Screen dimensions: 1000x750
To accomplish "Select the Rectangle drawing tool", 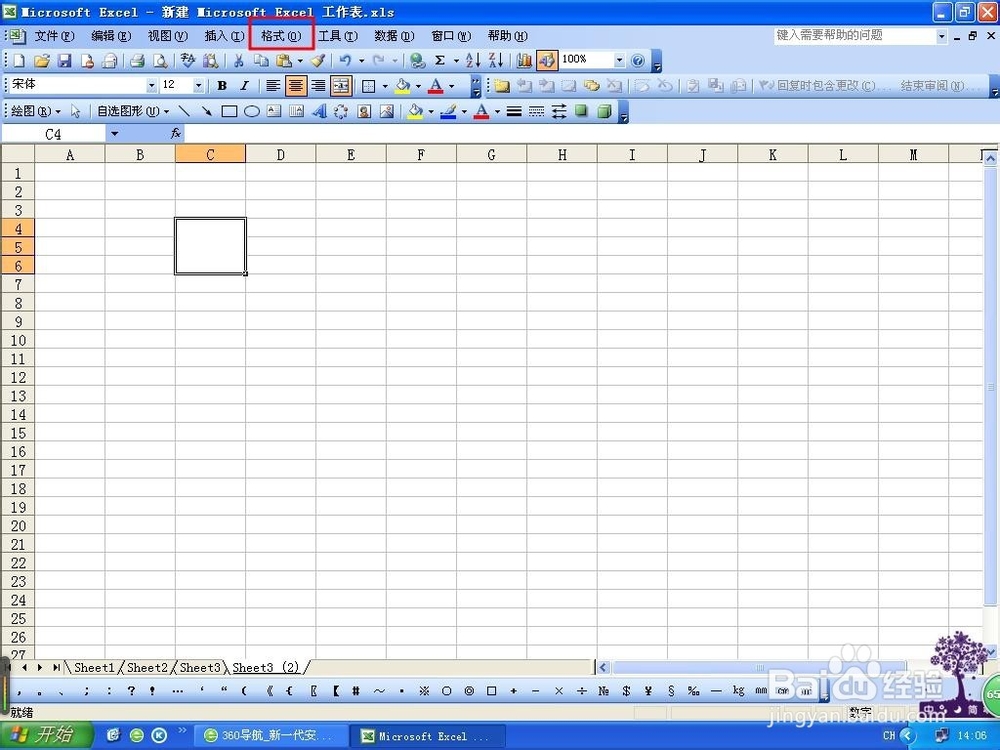I will 229,112.
